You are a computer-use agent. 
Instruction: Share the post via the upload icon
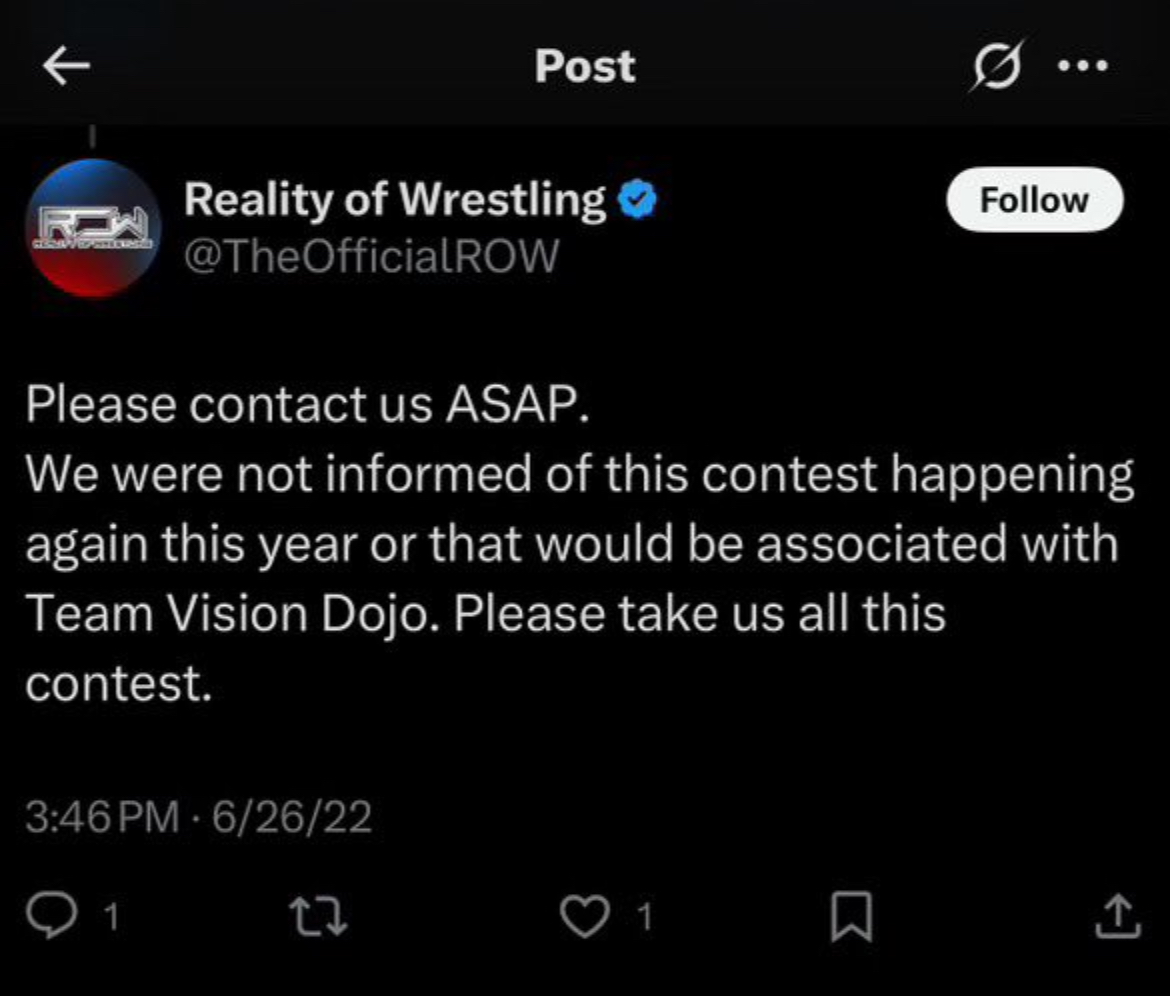[1119, 916]
